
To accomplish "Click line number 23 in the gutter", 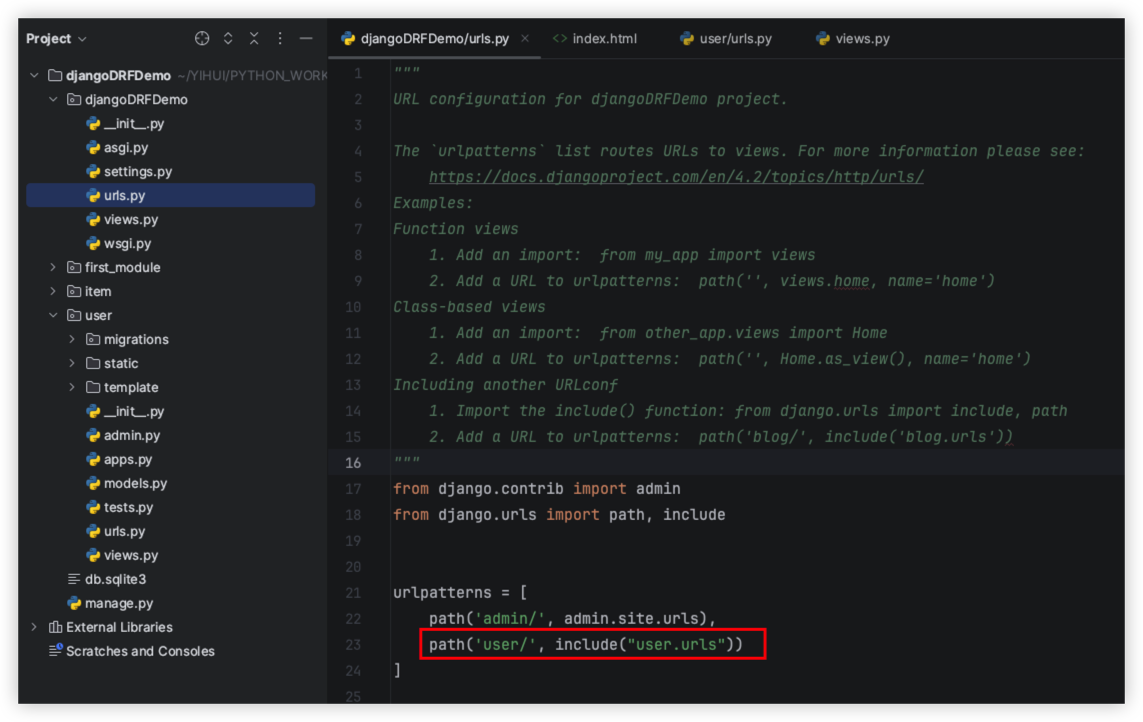I will 352,645.
